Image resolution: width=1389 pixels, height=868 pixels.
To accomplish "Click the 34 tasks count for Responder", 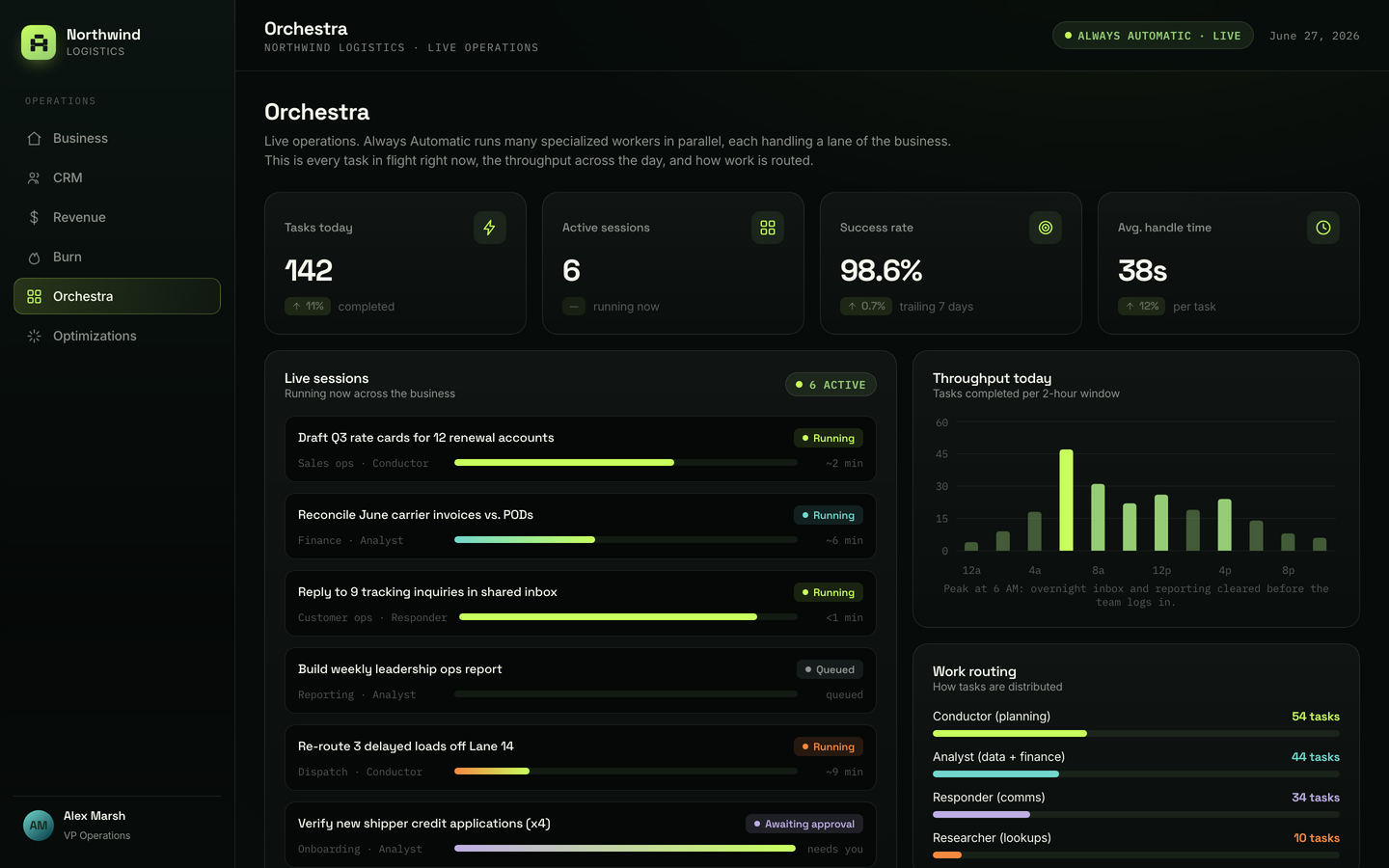I will (x=1316, y=798).
